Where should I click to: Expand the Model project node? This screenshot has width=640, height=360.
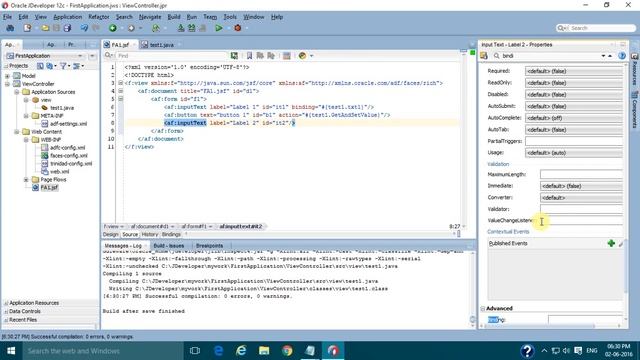[x=7, y=76]
